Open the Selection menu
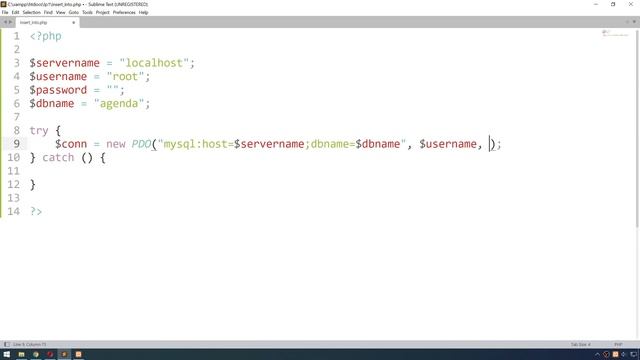This screenshot has width=640, height=360. tap(31, 13)
